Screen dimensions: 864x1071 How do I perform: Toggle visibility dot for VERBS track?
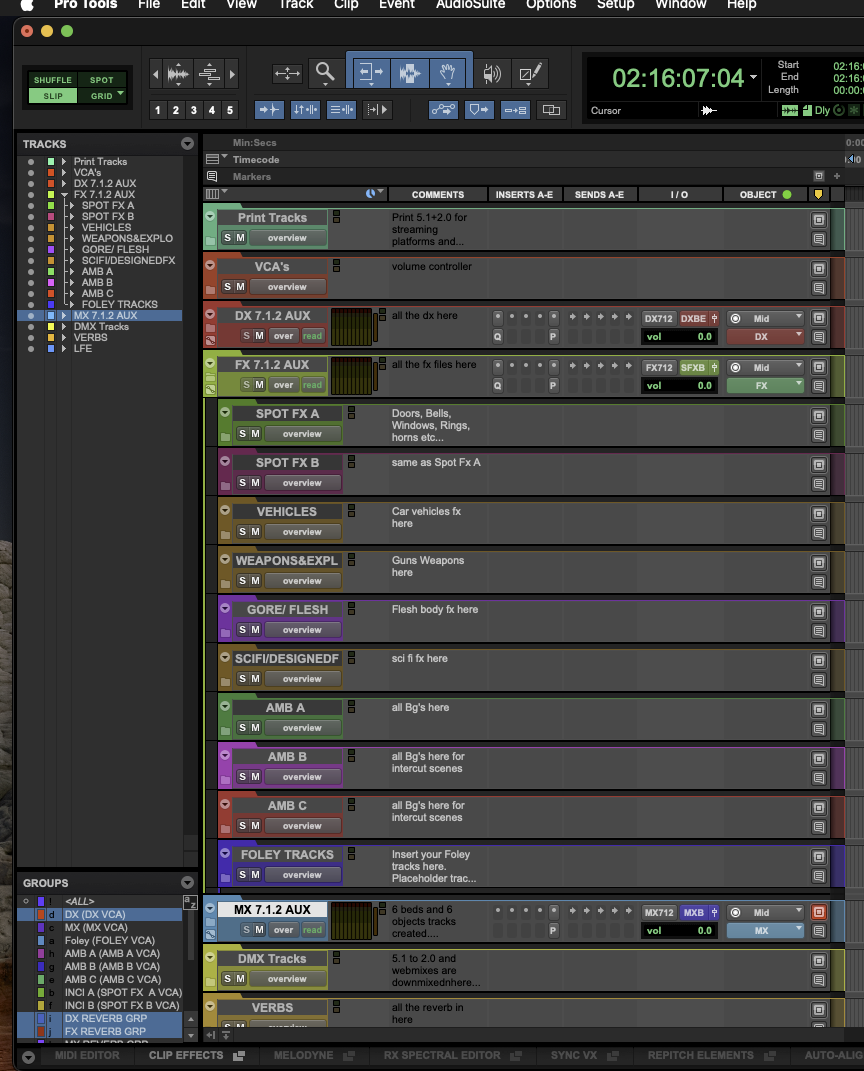click(x=31, y=337)
